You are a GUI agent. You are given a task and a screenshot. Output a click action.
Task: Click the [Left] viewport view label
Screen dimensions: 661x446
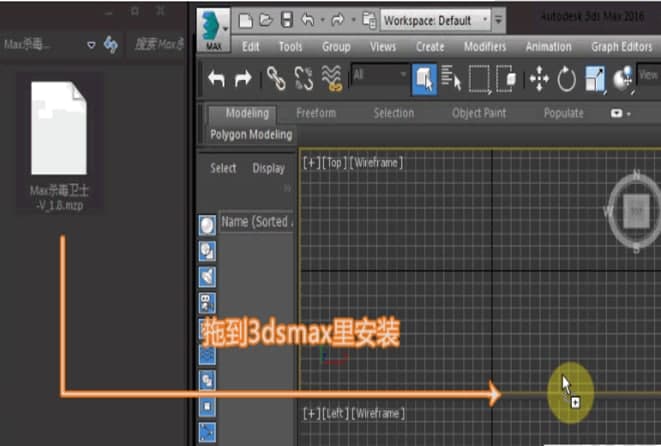click(x=335, y=414)
